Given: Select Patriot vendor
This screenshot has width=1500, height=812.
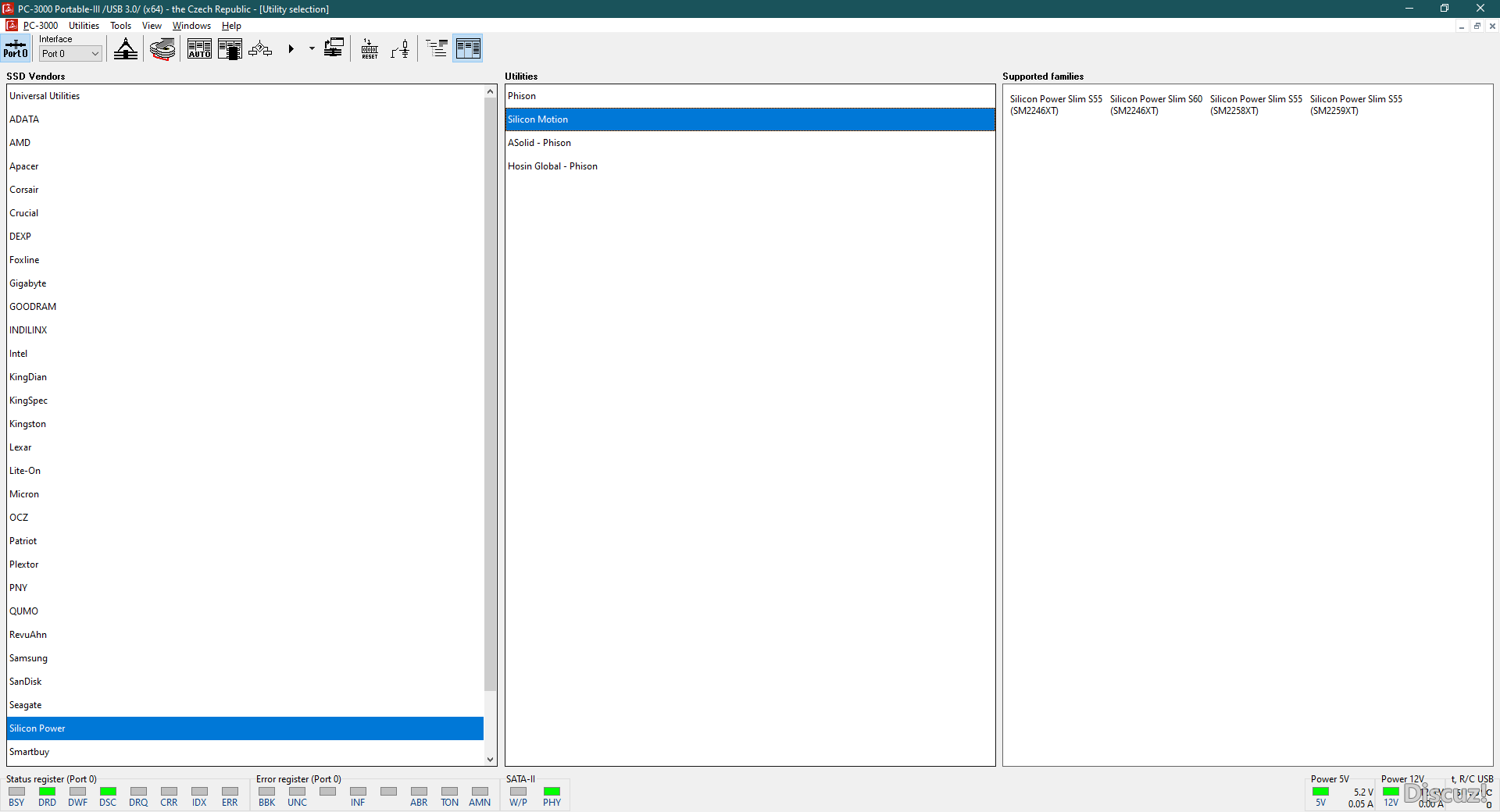Looking at the screenshot, I should click(x=245, y=541).
